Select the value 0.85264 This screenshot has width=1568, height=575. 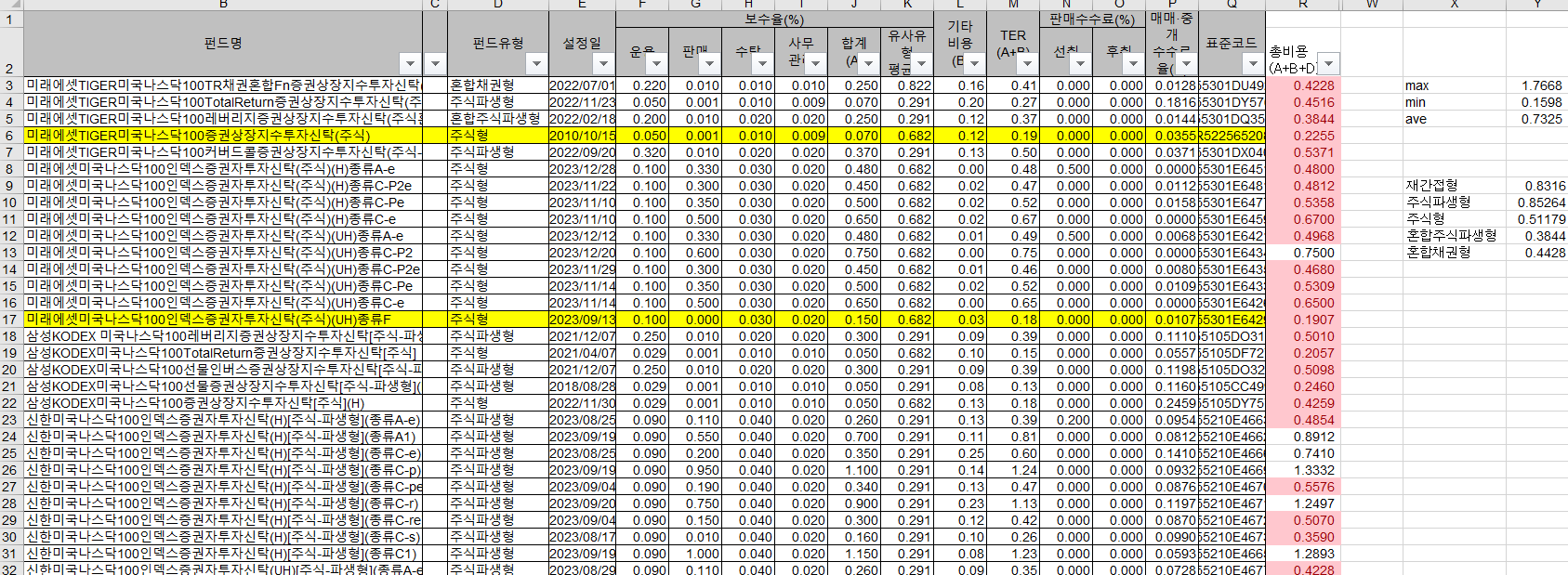(x=1536, y=203)
